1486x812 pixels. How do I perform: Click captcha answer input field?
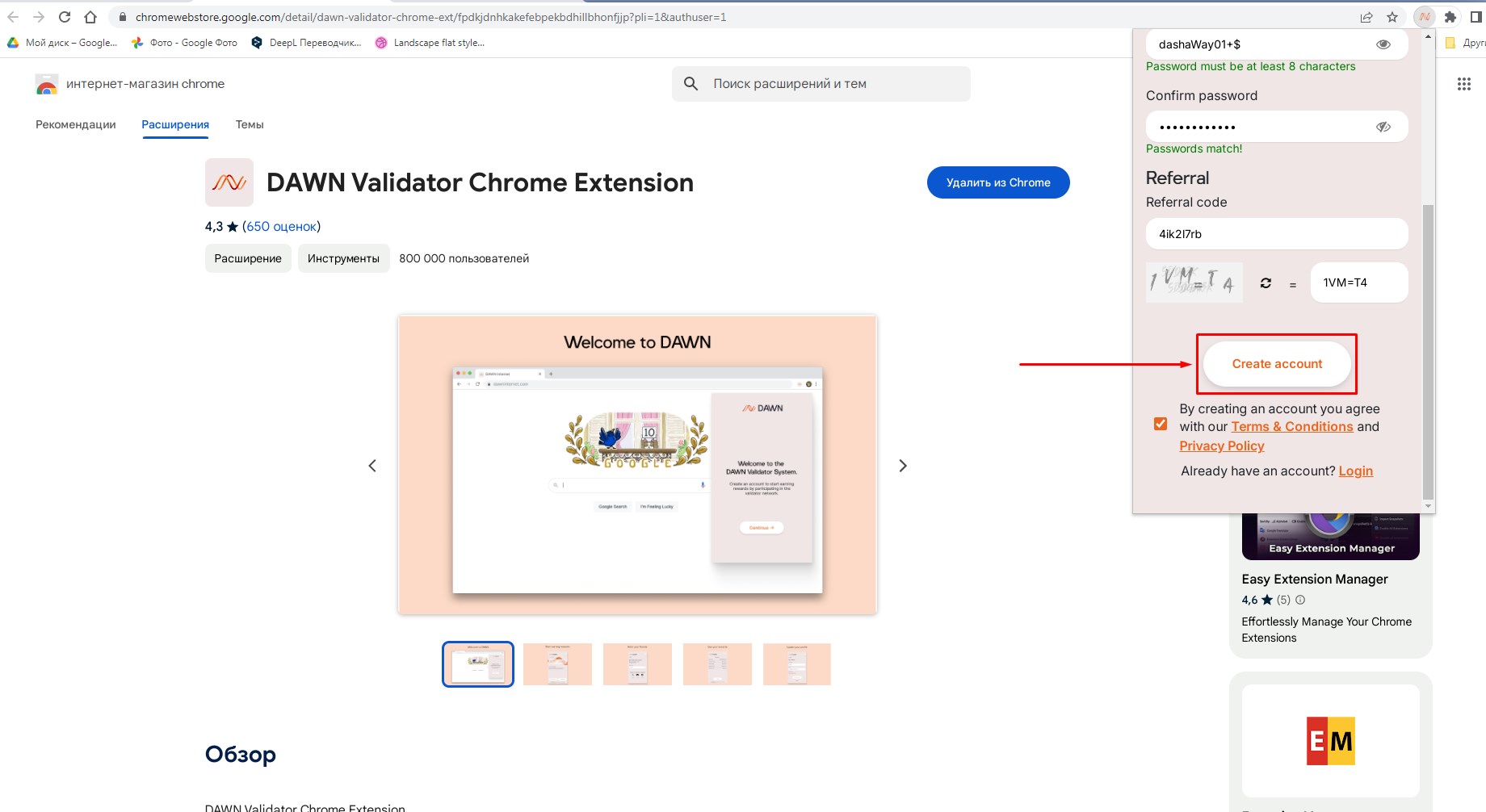(1359, 283)
